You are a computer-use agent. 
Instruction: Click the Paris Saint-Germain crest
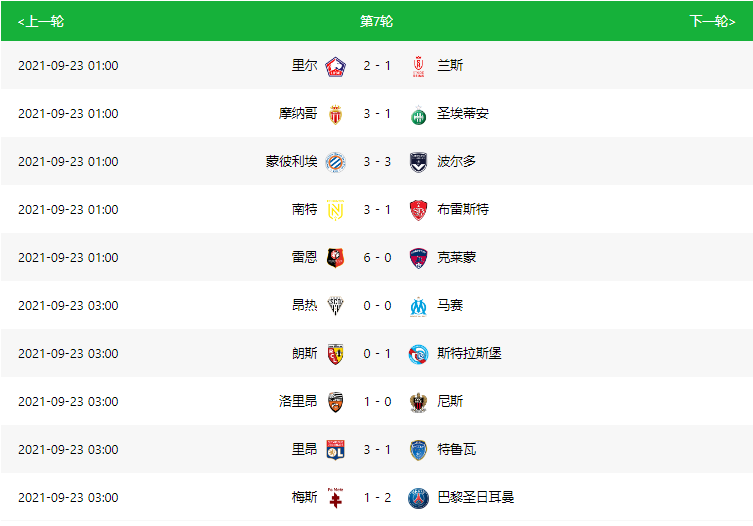point(418,498)
